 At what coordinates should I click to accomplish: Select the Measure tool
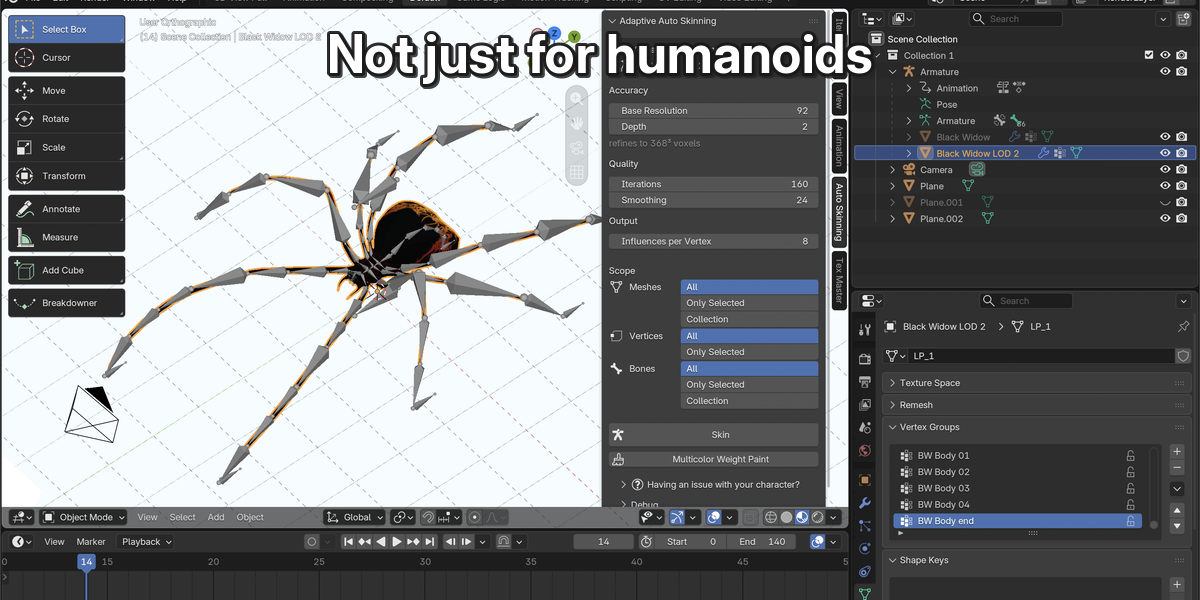(x=67, y=237)
